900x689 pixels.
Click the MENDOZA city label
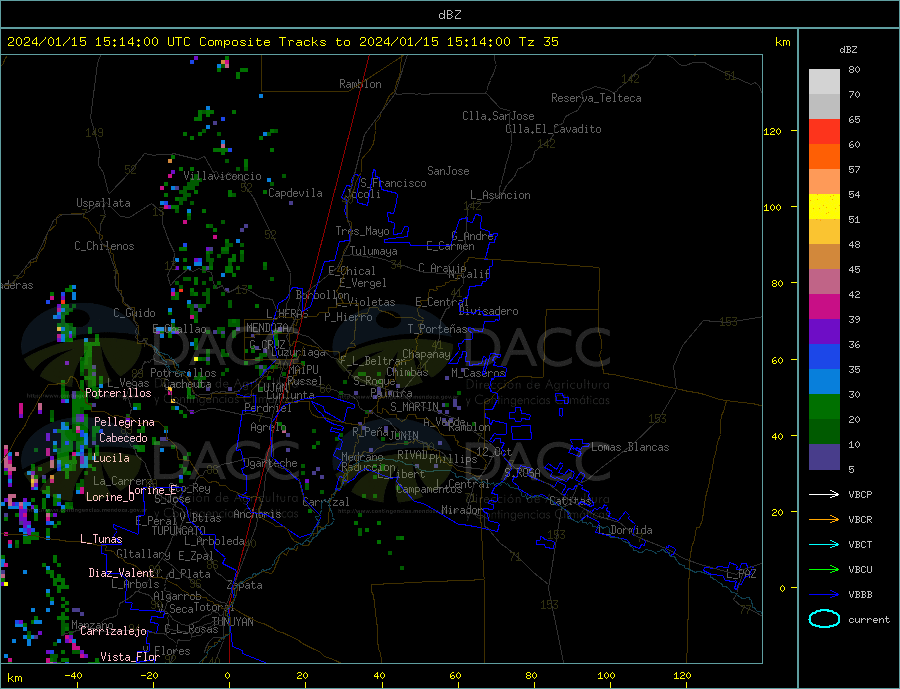(267, 328)
